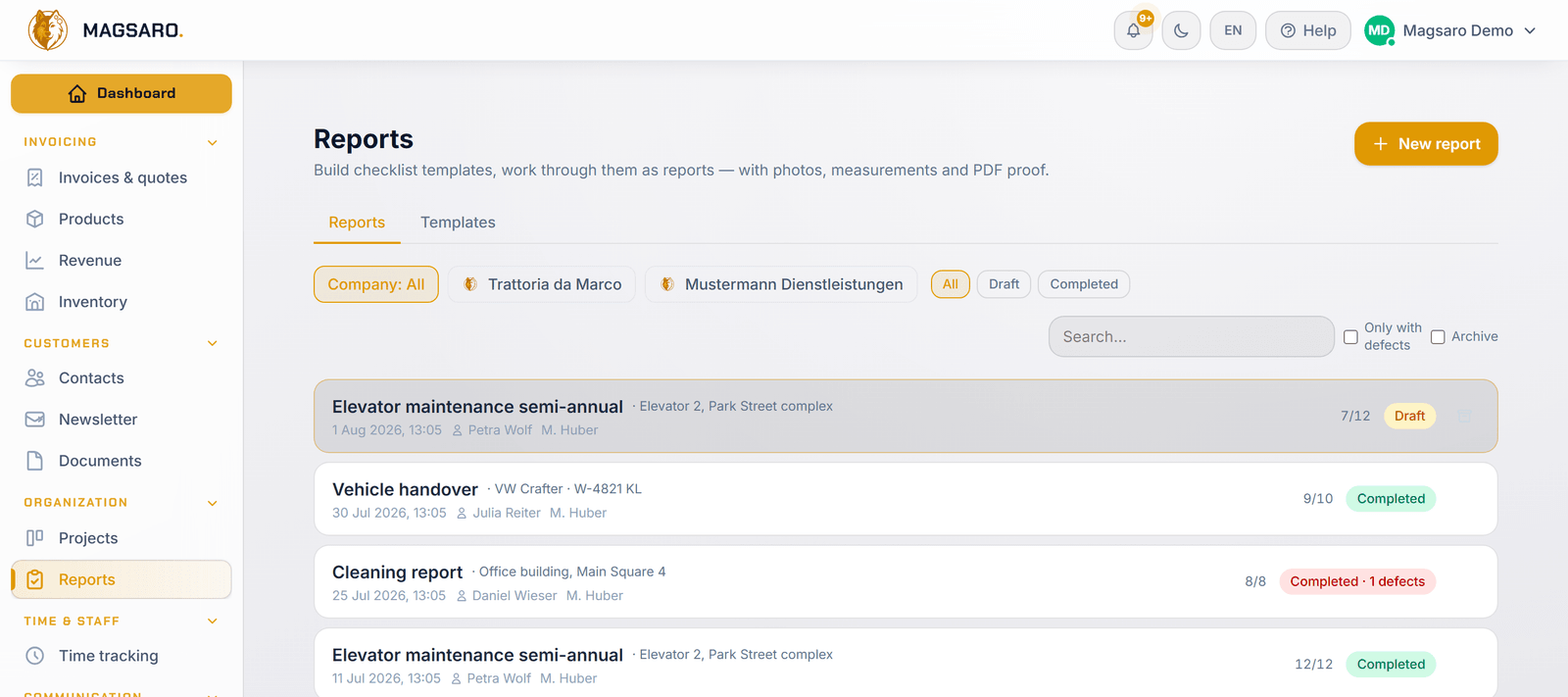Click Julia Reiter assignee name

tap(507, 513)
